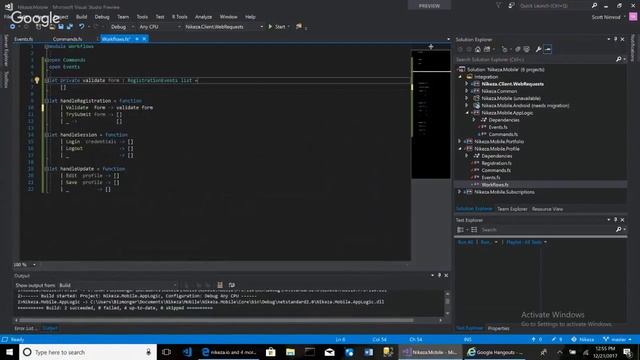Click the Clear All icon in Output
This screenshot has height=360, width=640.
tap(220, 285)
